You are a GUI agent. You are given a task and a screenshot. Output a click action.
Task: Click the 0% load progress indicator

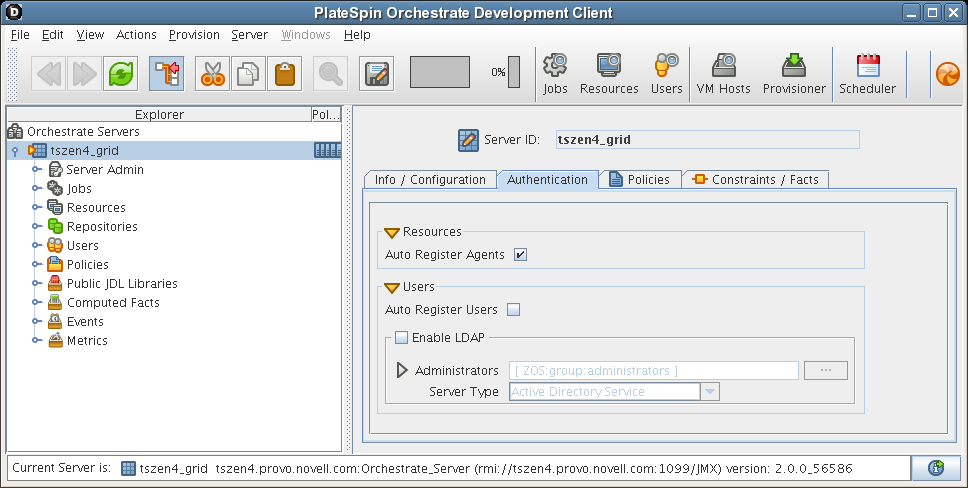pos(506,72)
